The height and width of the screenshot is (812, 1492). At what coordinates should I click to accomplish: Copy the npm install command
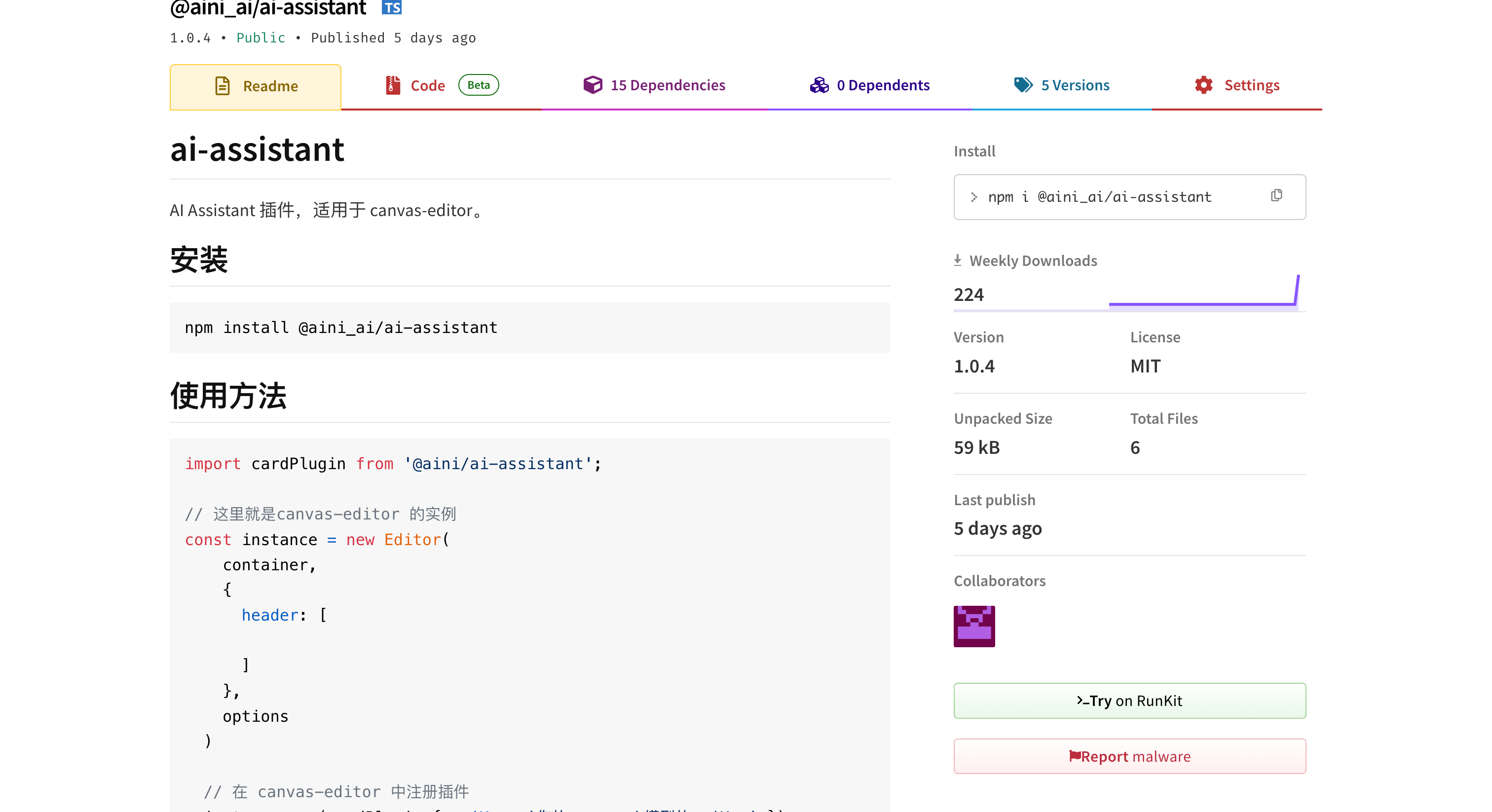tap(1276, 196)
